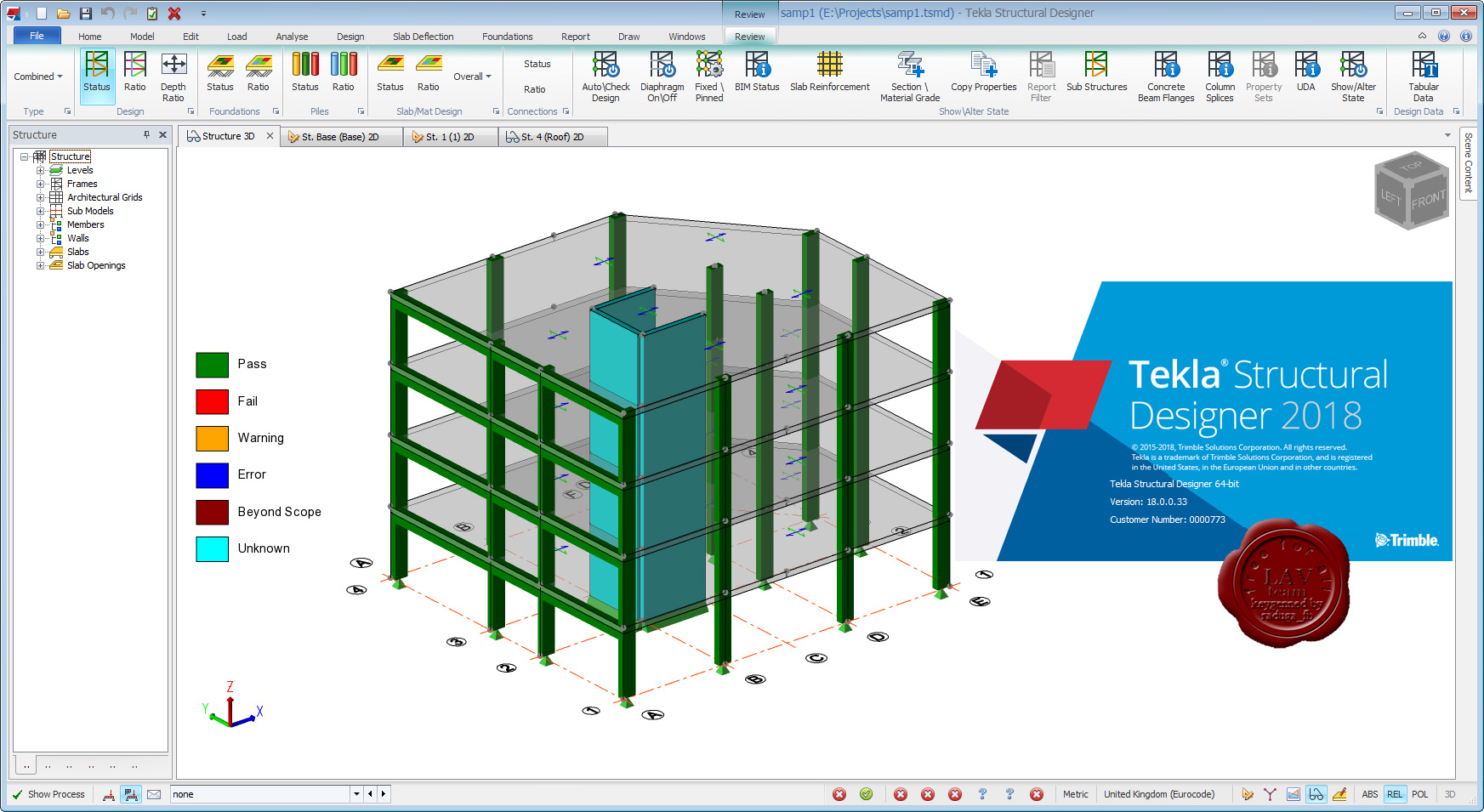
Task: Click Show Process in the status bar
Action: 48,794
